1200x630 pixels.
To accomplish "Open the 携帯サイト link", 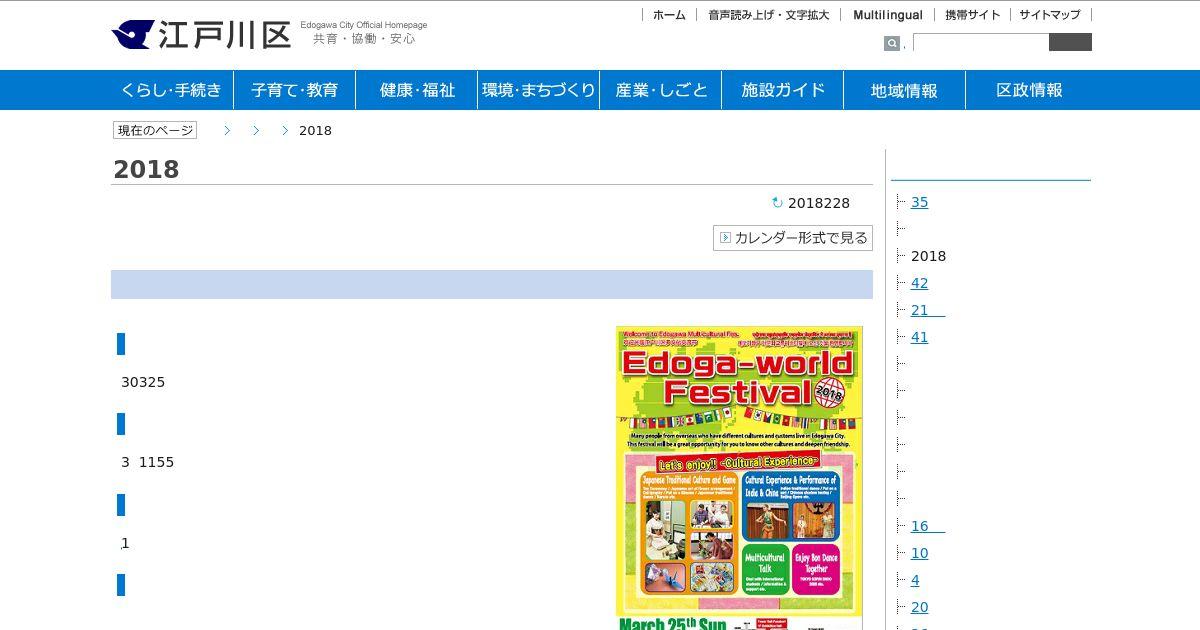I will click(x=972, y=15).
